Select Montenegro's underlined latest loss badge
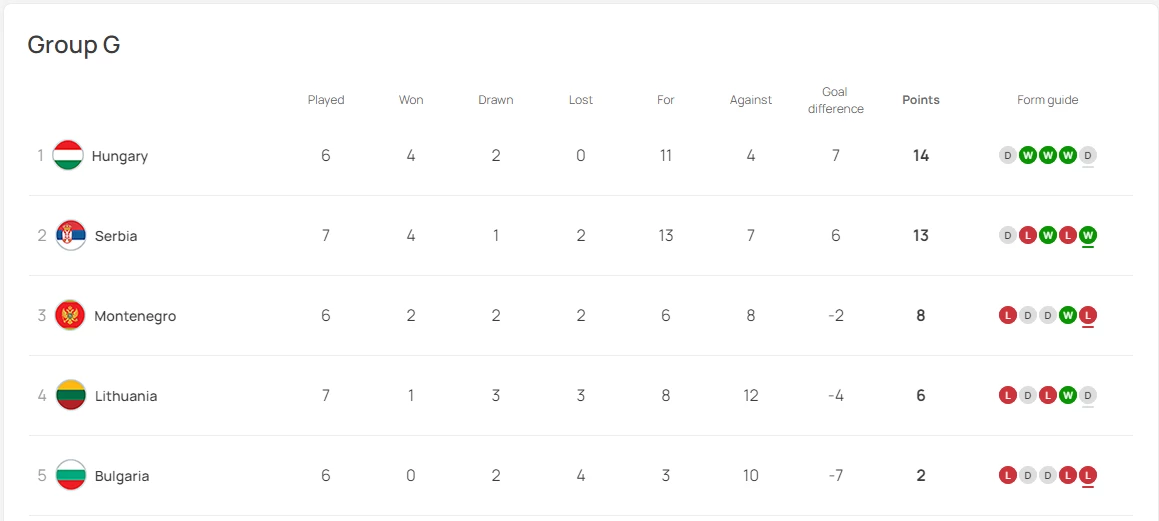Screen dimensions: 1159x521 [1087, 316]
